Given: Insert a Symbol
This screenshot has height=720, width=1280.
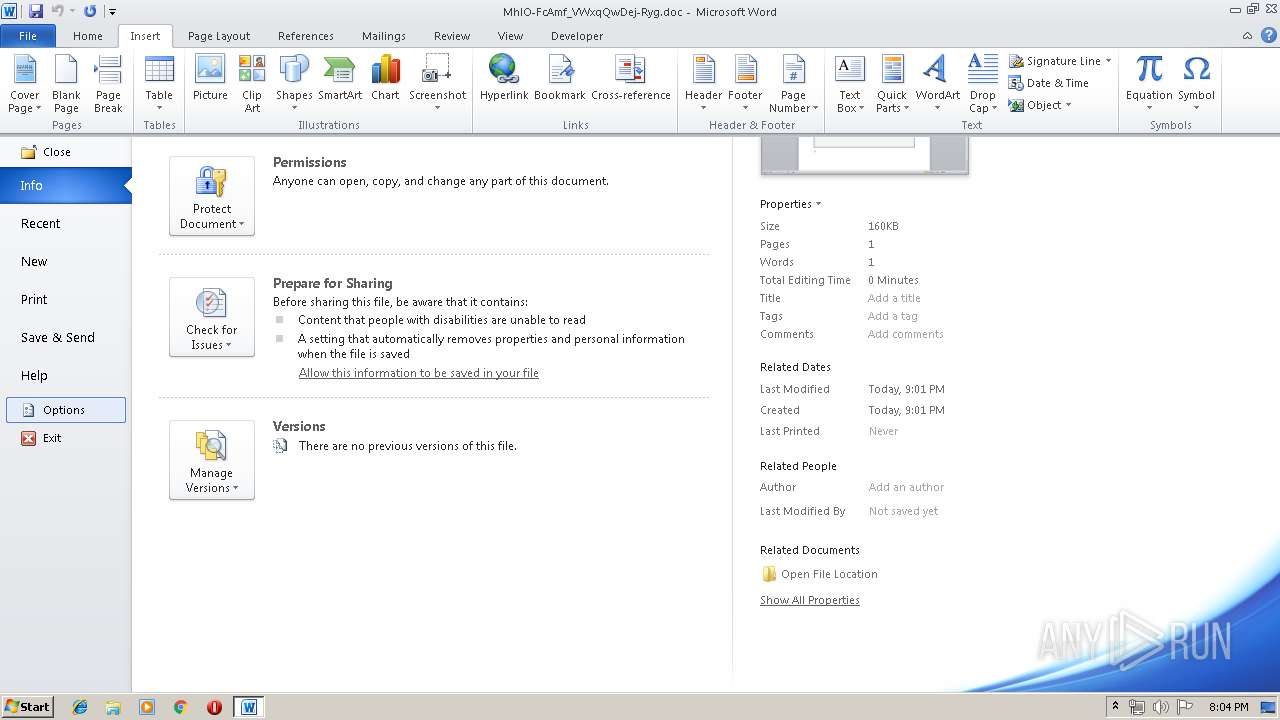Looking at the screenshot, I should pyautogui.click(x=1196, y=84).
